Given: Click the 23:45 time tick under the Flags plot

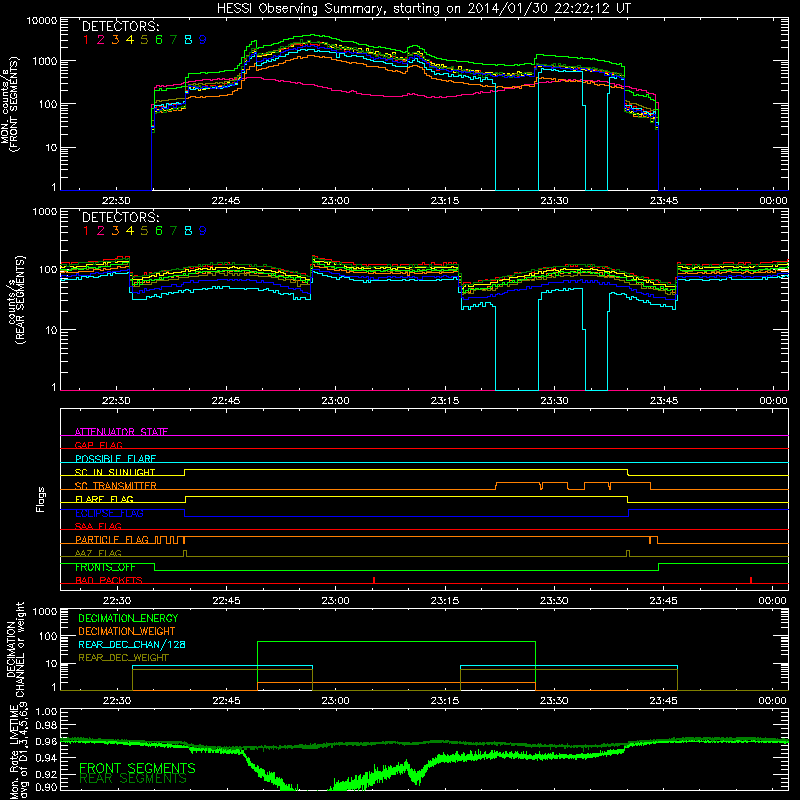Looking at the screenshot, I should (x=663, y=601).
